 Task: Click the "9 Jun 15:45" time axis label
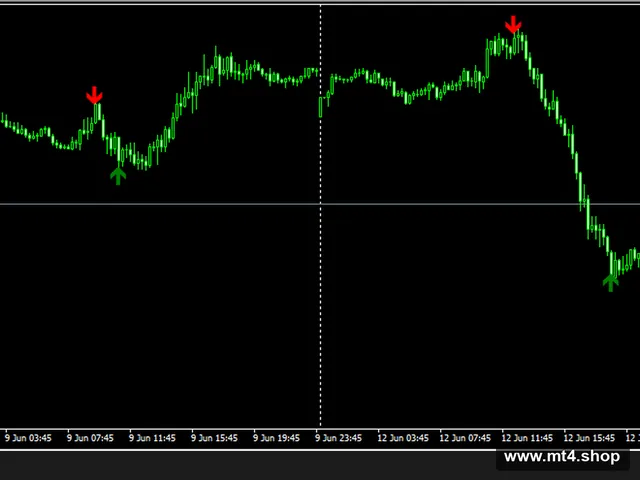(x=214, y=438)
